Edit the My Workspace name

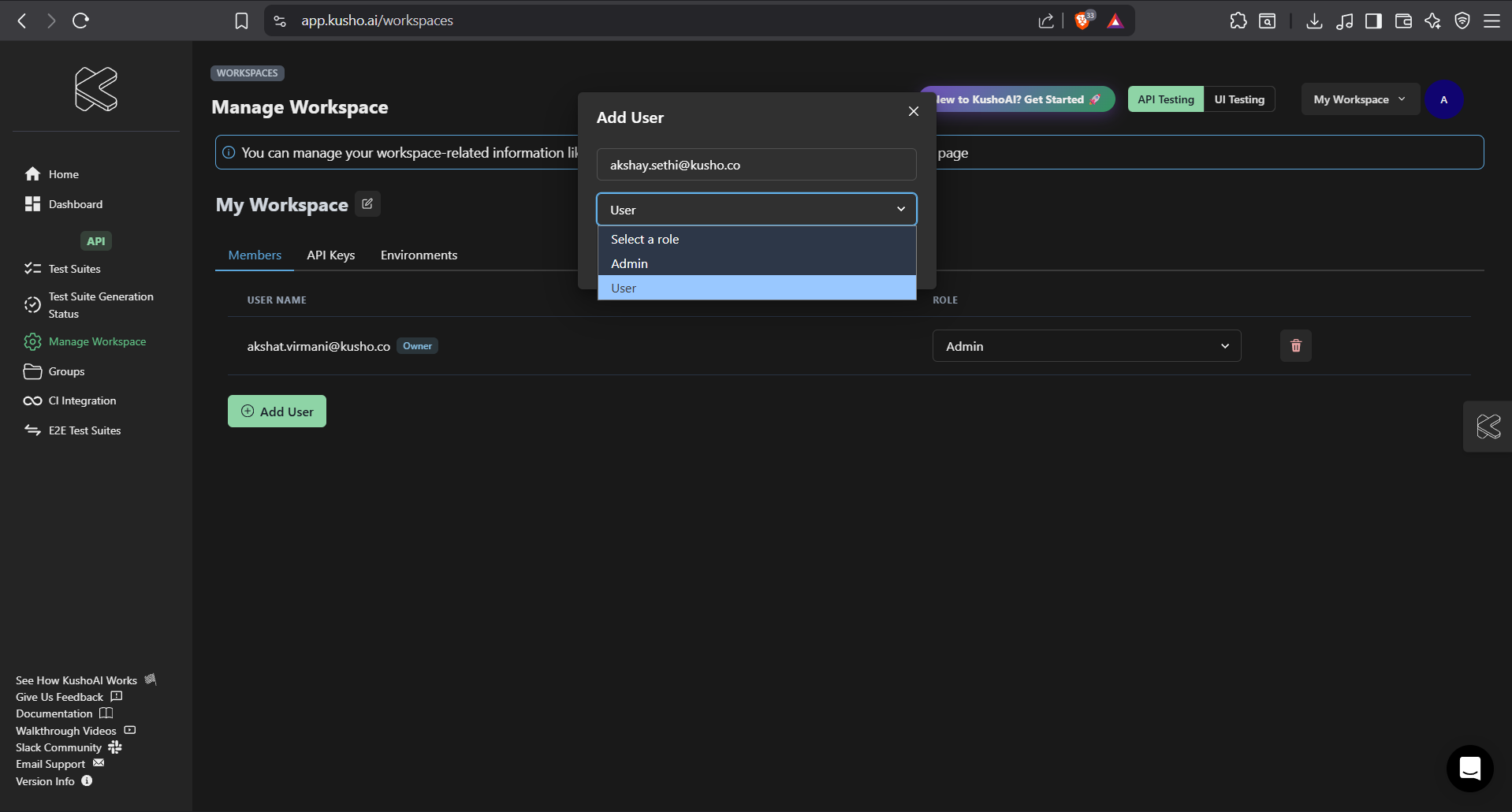point(367,203)
